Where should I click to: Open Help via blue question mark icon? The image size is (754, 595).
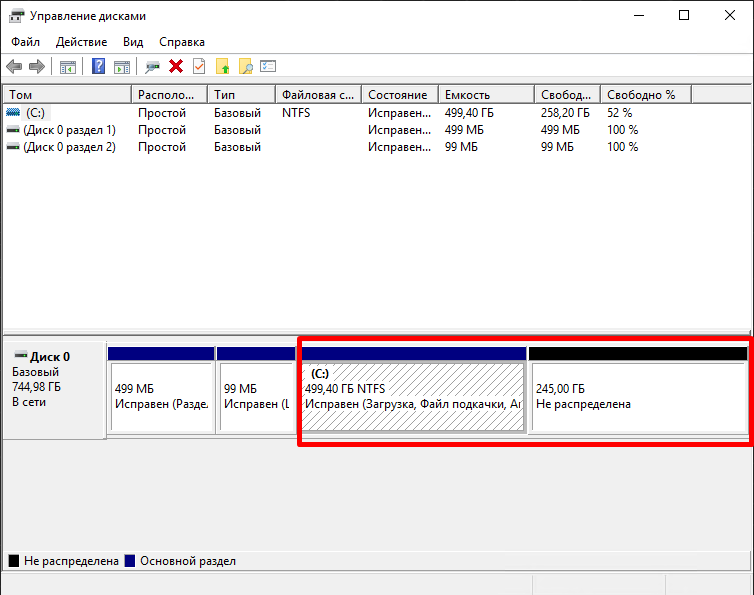coord(99,67)
